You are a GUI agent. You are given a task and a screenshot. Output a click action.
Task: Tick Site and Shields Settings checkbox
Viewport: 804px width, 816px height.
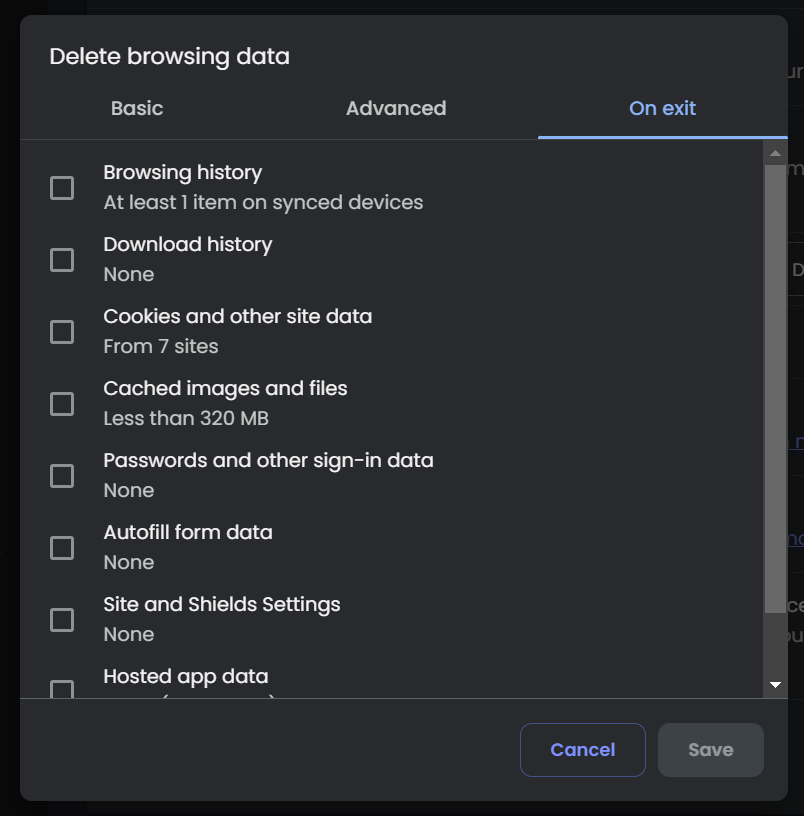coord(62,620)
